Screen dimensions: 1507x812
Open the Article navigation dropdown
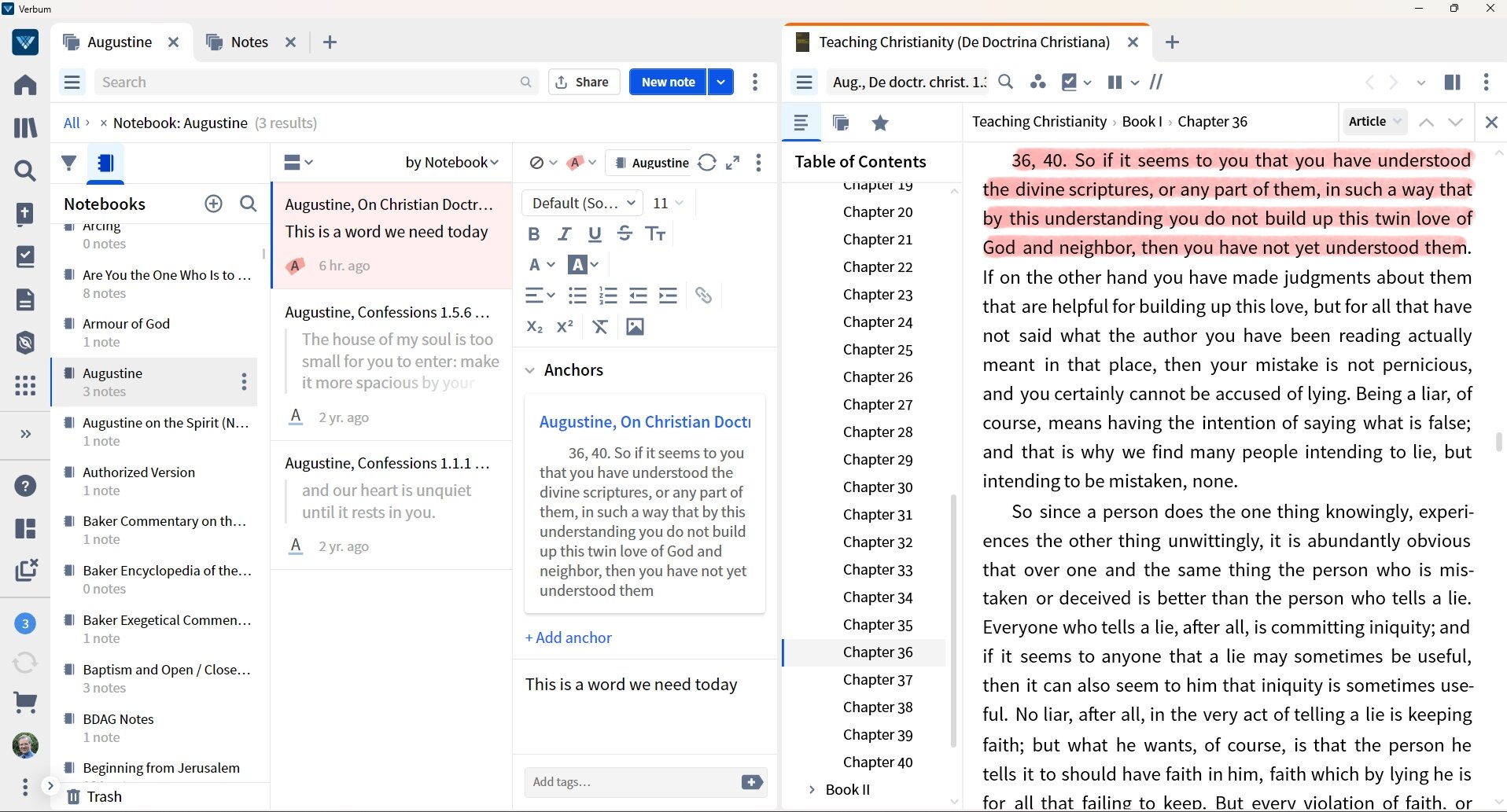click(1375, 121)
